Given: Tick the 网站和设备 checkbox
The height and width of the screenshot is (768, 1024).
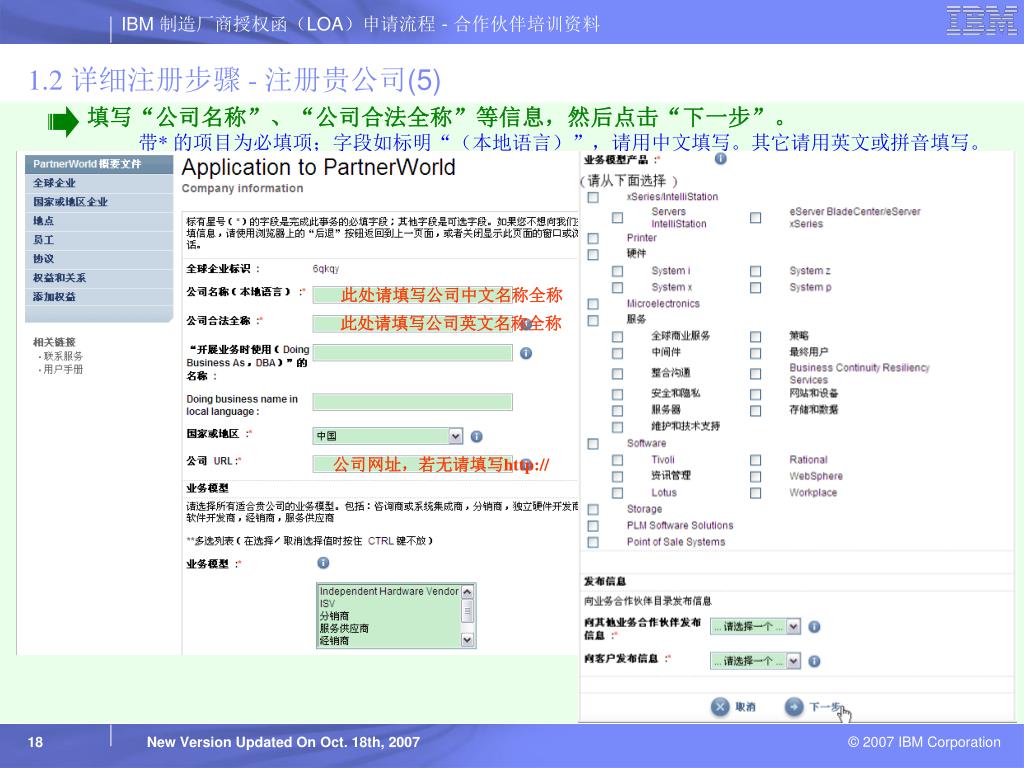Looking at the screenshot, I should pyautogui.click(x=756, y=394).
